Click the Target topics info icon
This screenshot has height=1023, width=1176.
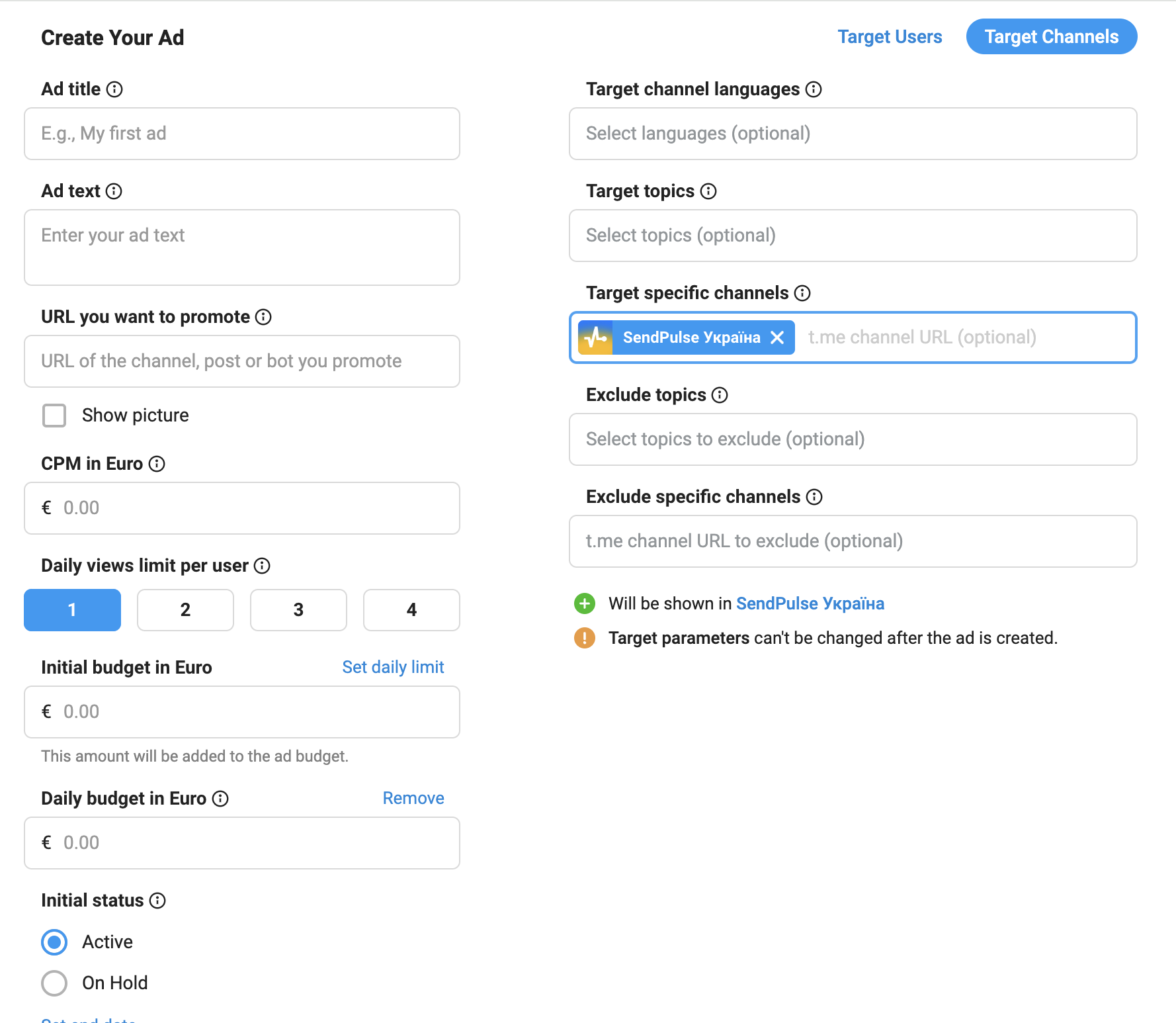point(708,191)
